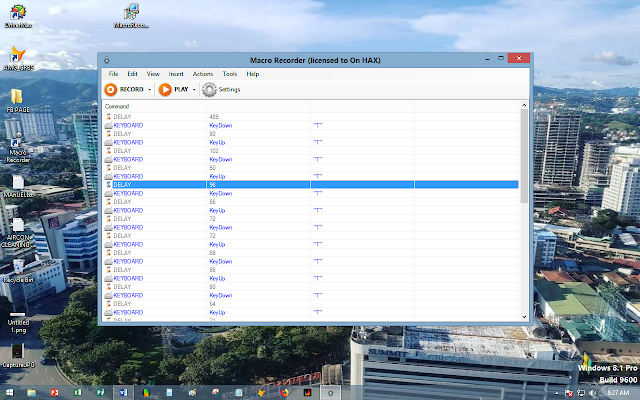Select the Untitled 1.png desktop file
Viewport: 640px width, 400px height.
click(18, 322)
